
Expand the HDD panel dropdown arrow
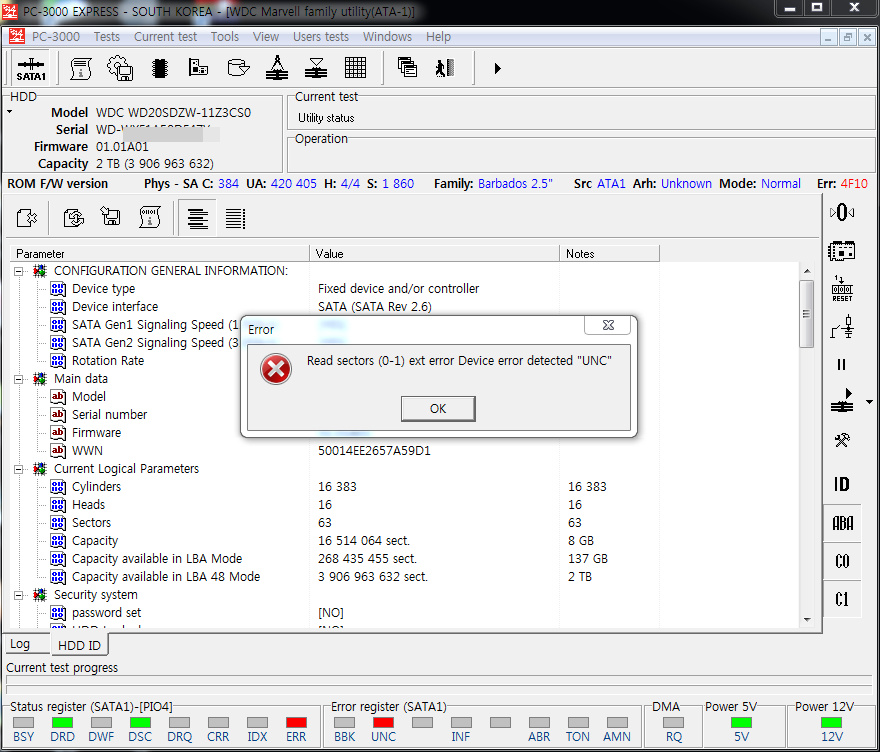10,112
